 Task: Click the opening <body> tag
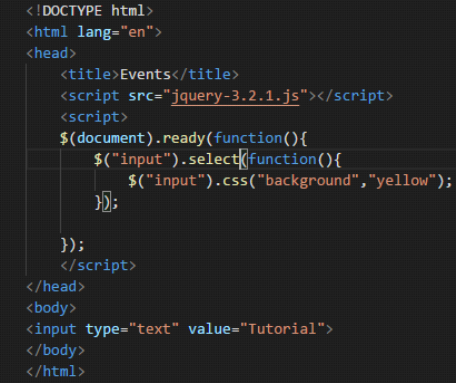point(51,308)
